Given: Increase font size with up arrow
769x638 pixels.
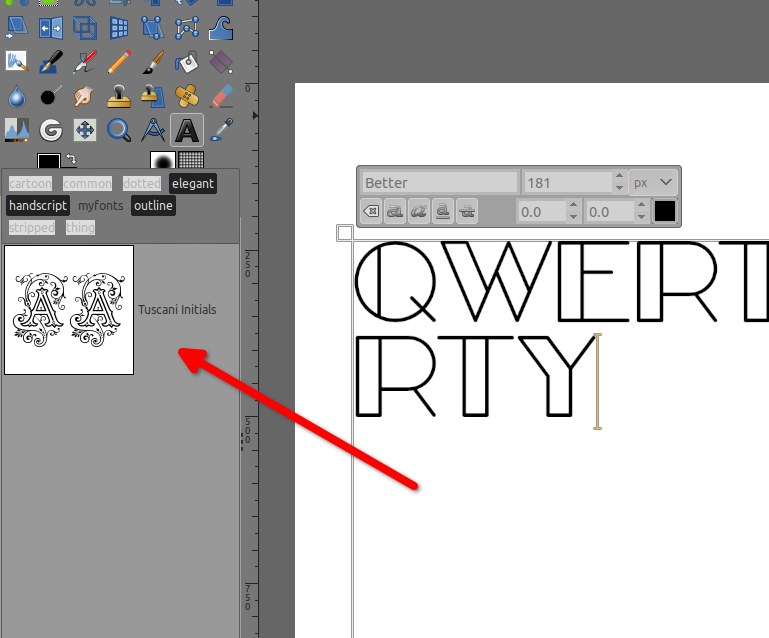Looking at the screenshot, I should coord(619,177).
